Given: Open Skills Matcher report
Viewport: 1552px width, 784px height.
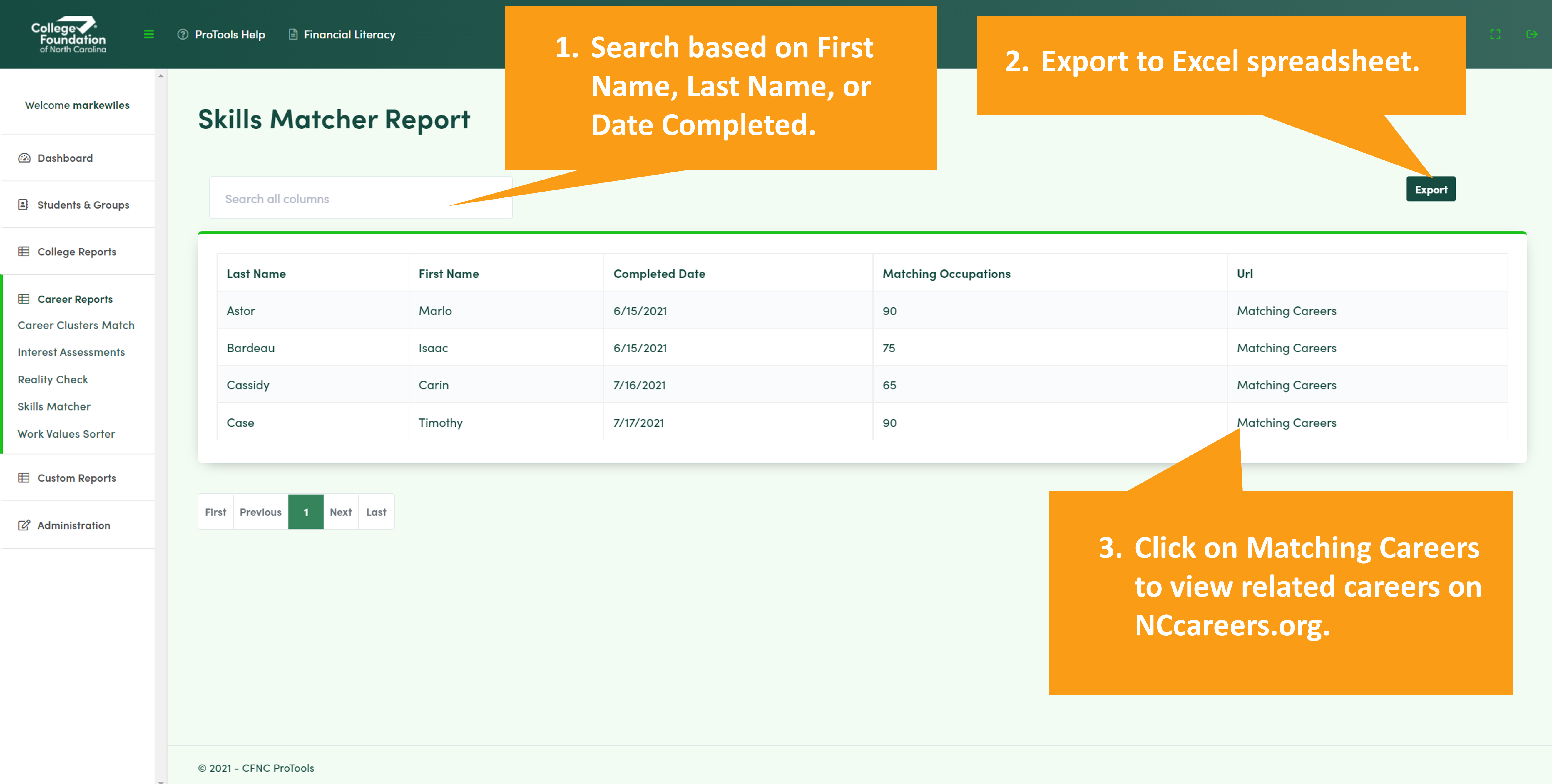Looking at the screenshot, I should 53,406.
